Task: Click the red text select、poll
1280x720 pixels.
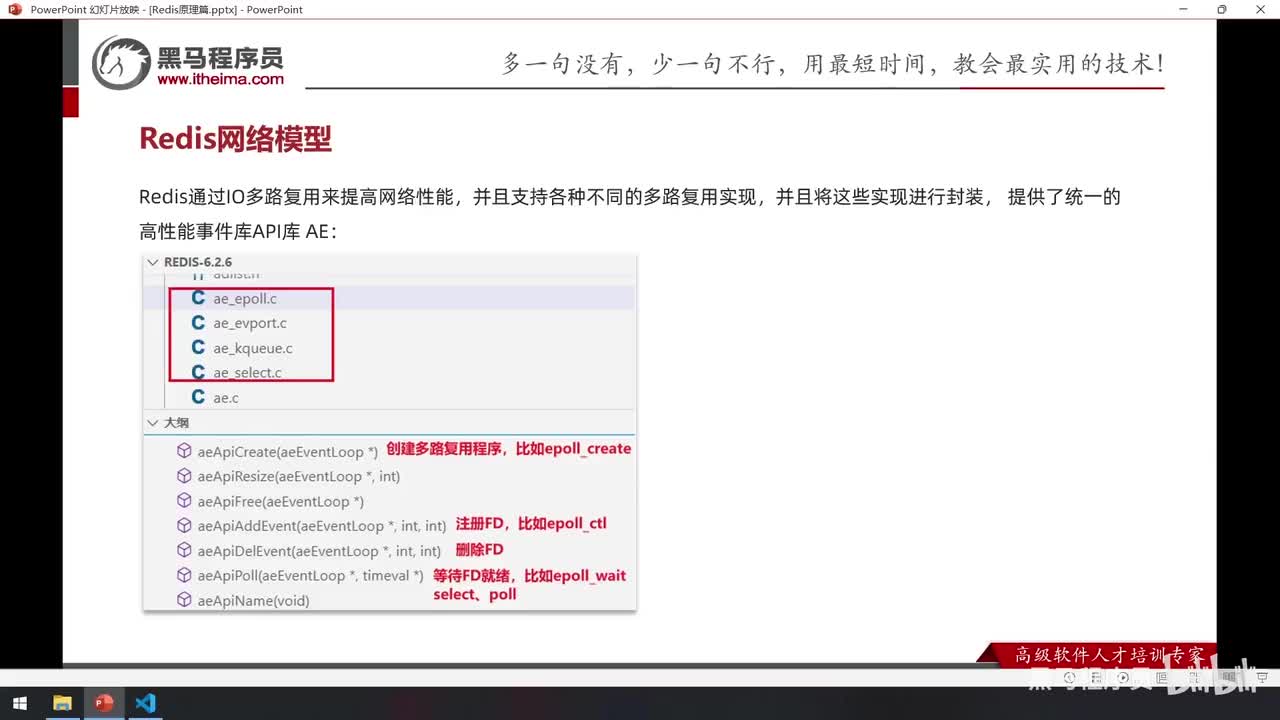Action: [x=475, y=594]
